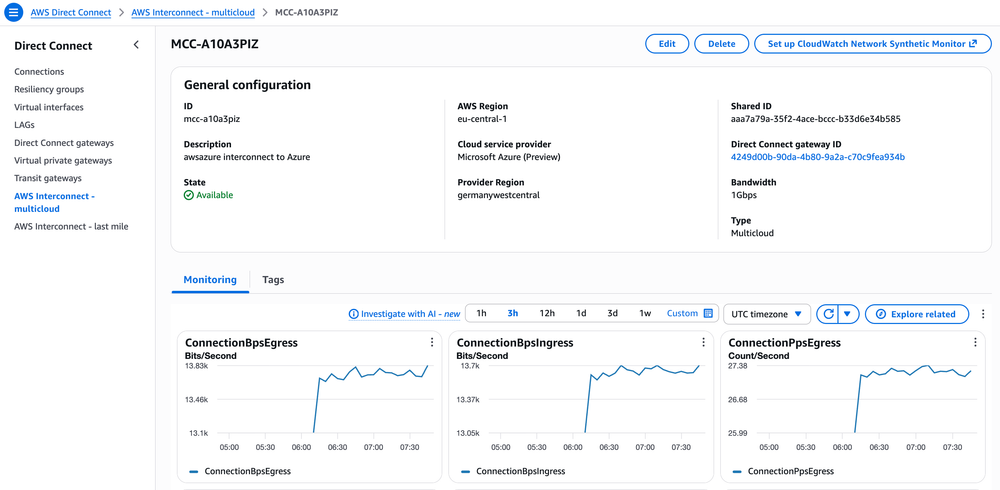The height and width of the screenshot is (490, 1000).
Task: Click the description awsazure interconnect to Azure
Action: pyautogui.click(x=247, y=157)
